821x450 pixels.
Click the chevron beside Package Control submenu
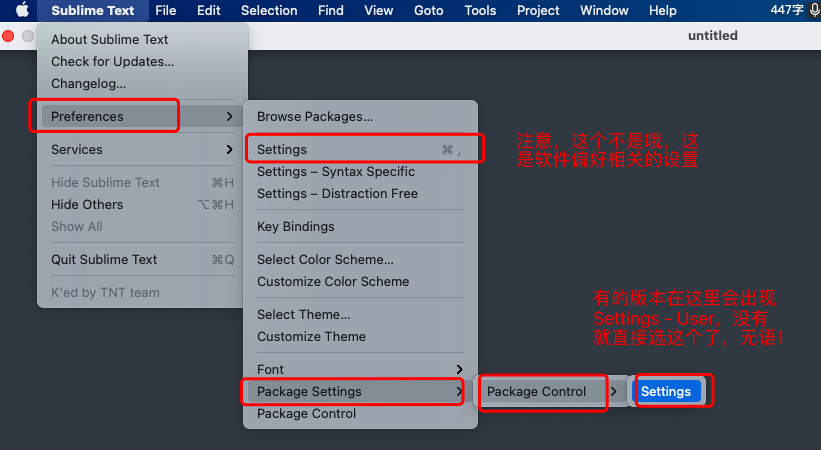coord(613,391)
